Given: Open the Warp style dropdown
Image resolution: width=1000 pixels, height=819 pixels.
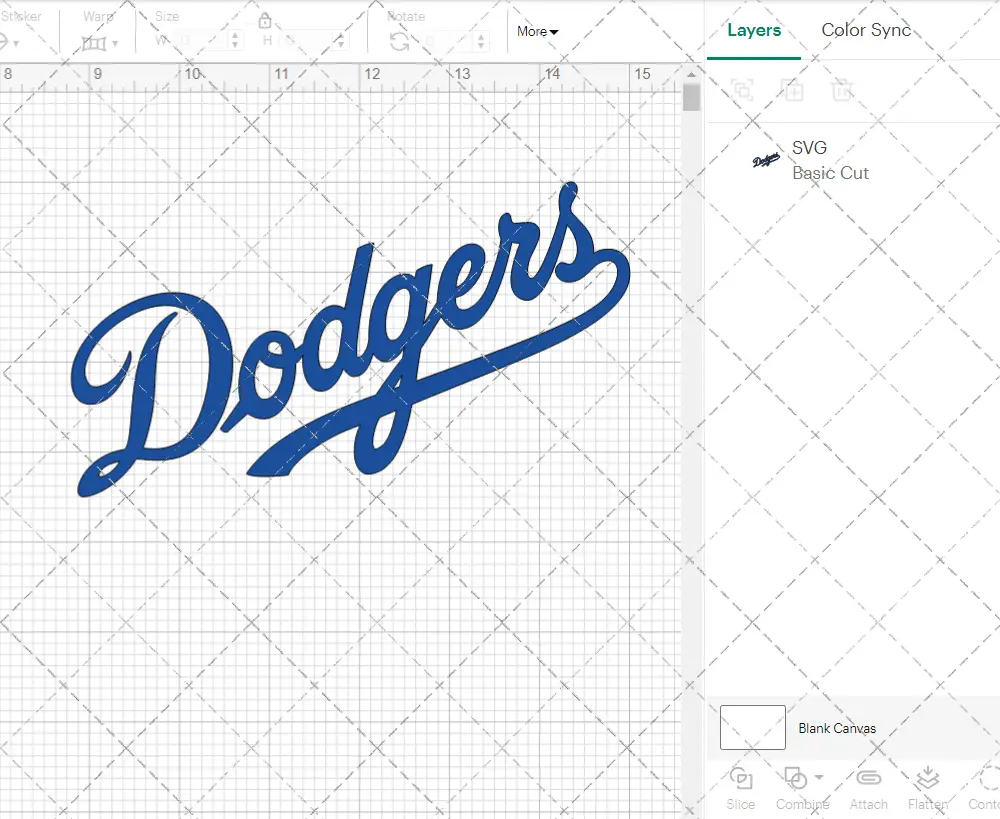Looking at the screenshot, I should [113, 44].
